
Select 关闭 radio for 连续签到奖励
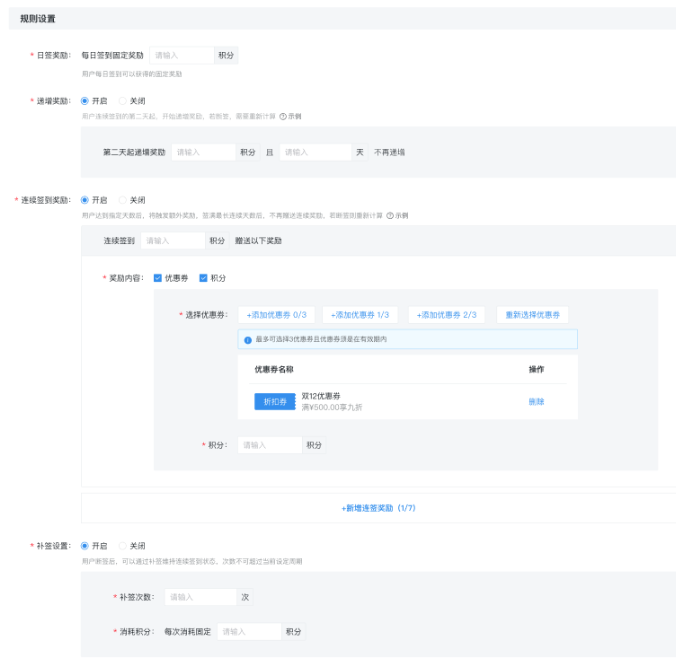(123, 200)
